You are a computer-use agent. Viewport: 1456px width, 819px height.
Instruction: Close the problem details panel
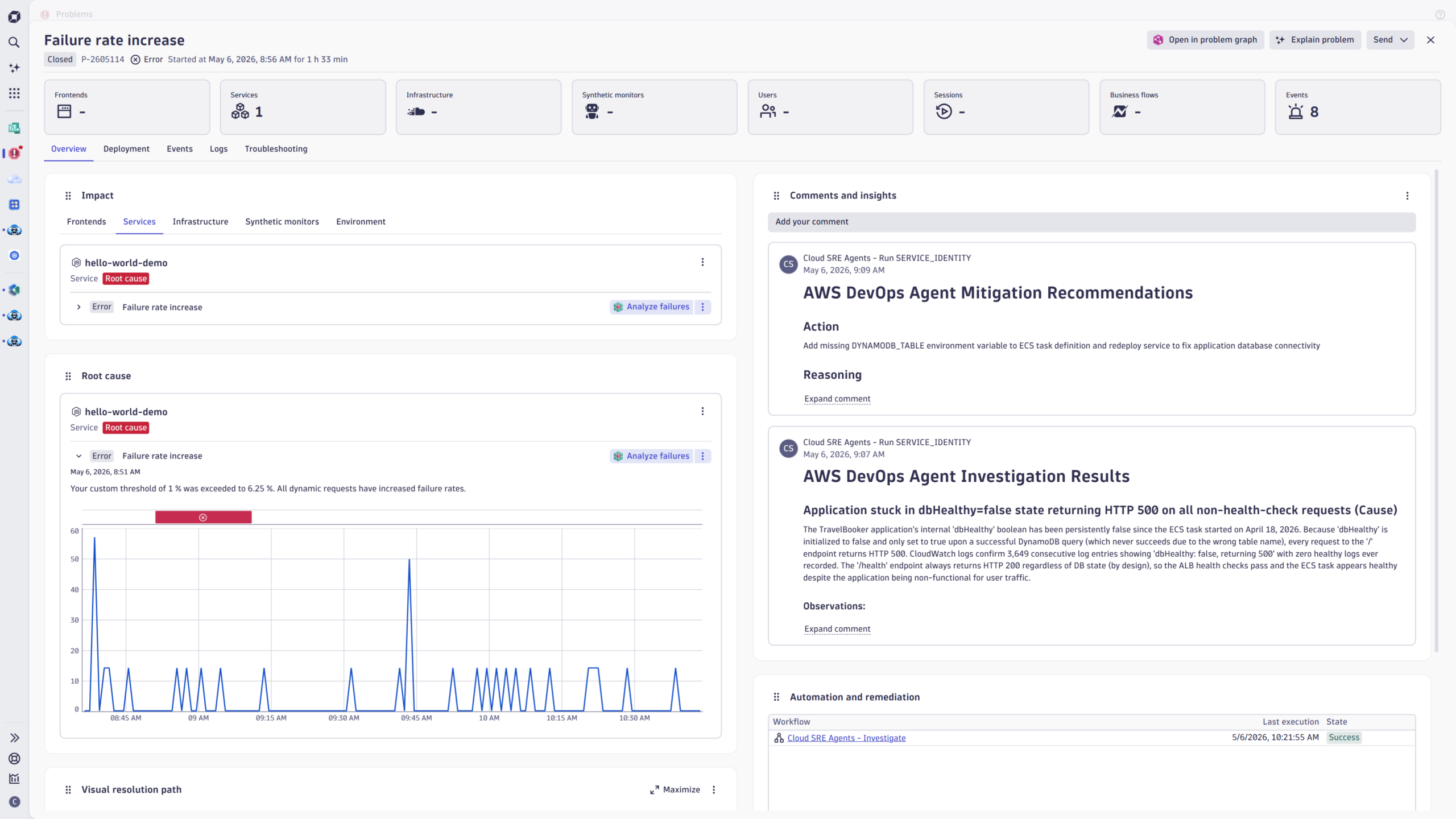pos(1431,40)
